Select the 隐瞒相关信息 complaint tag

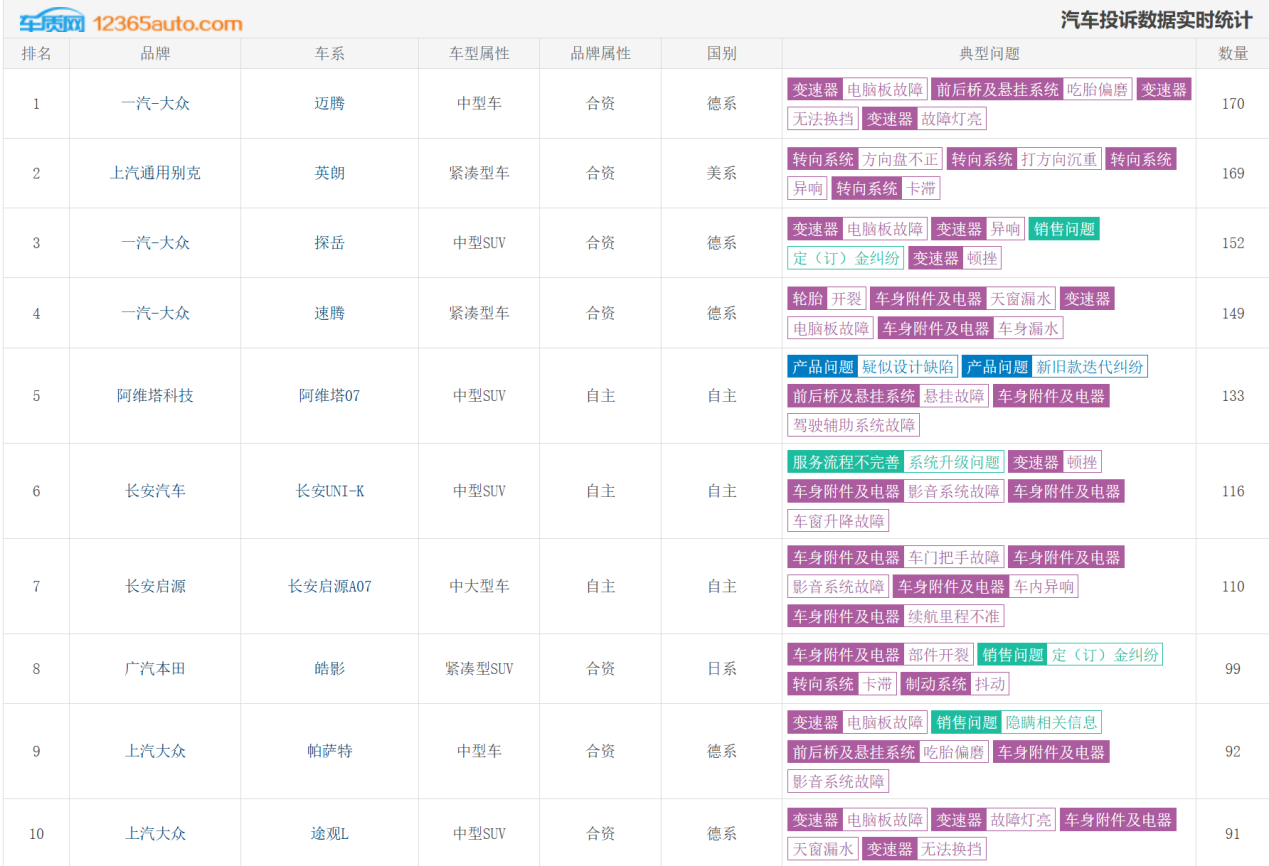tap(1051, 722)
